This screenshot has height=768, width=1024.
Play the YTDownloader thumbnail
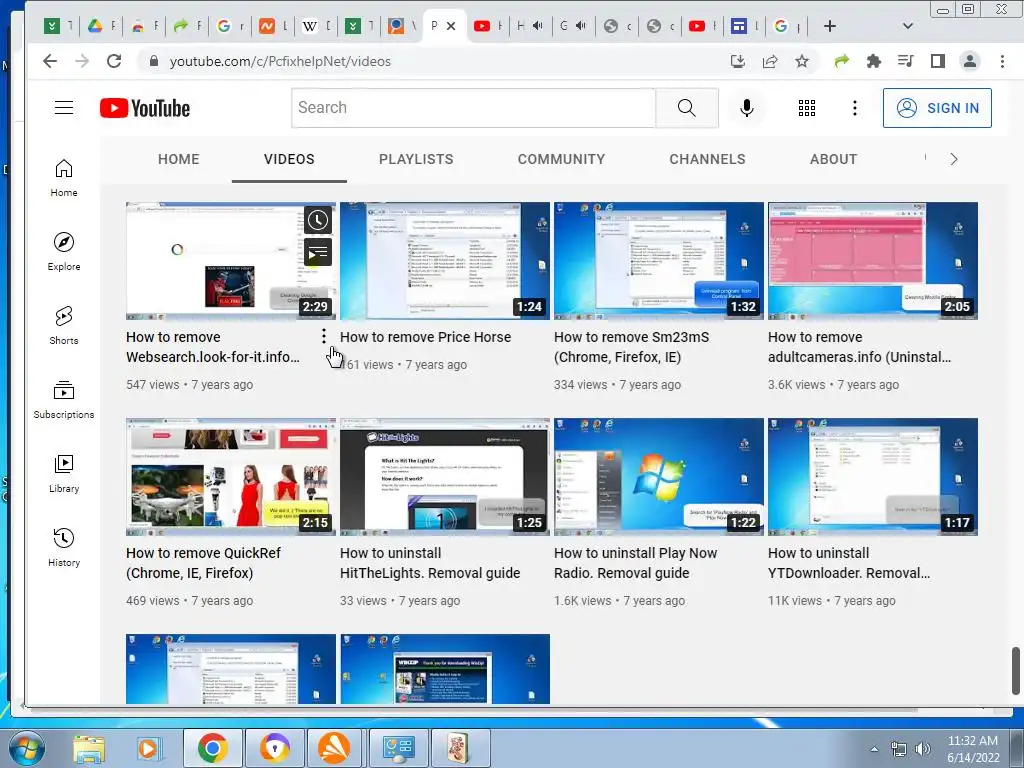point(872,477)
